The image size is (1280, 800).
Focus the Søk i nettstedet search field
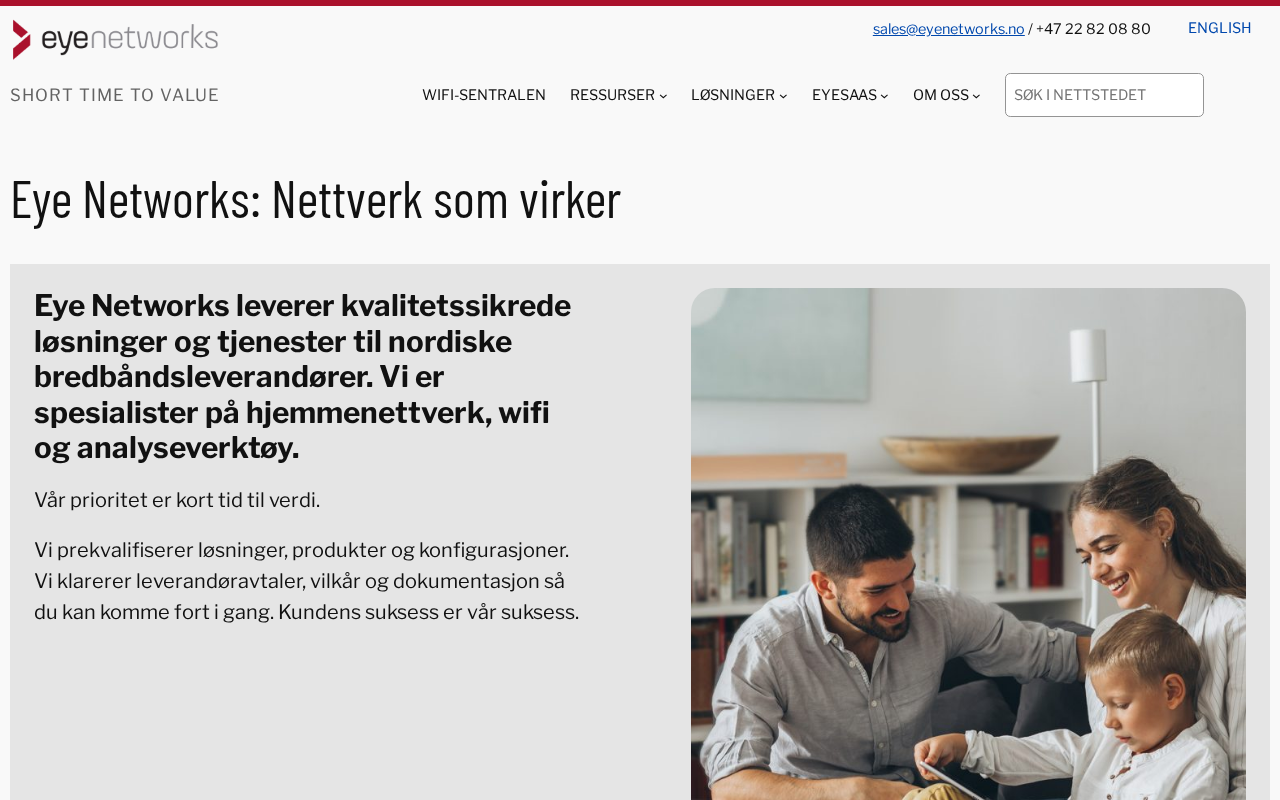[x=1104, y=95]
